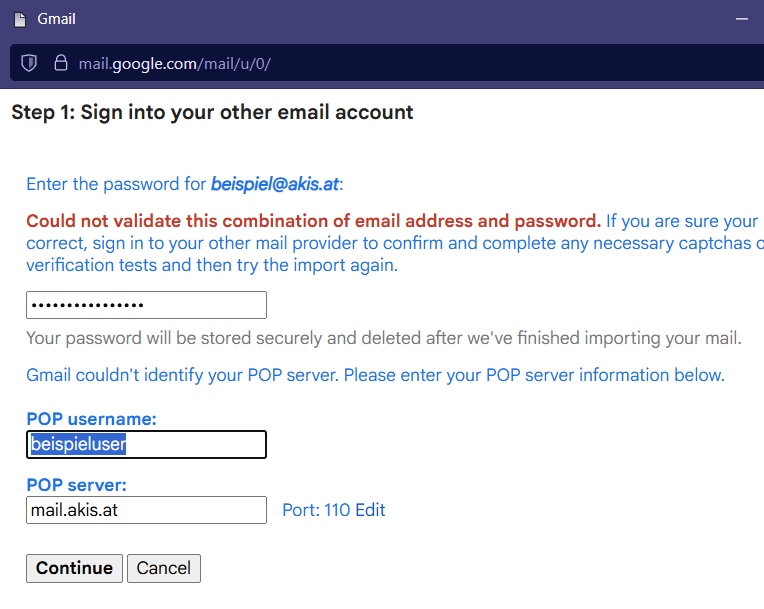Click the shield tracking protection icon

click(29, 63)
